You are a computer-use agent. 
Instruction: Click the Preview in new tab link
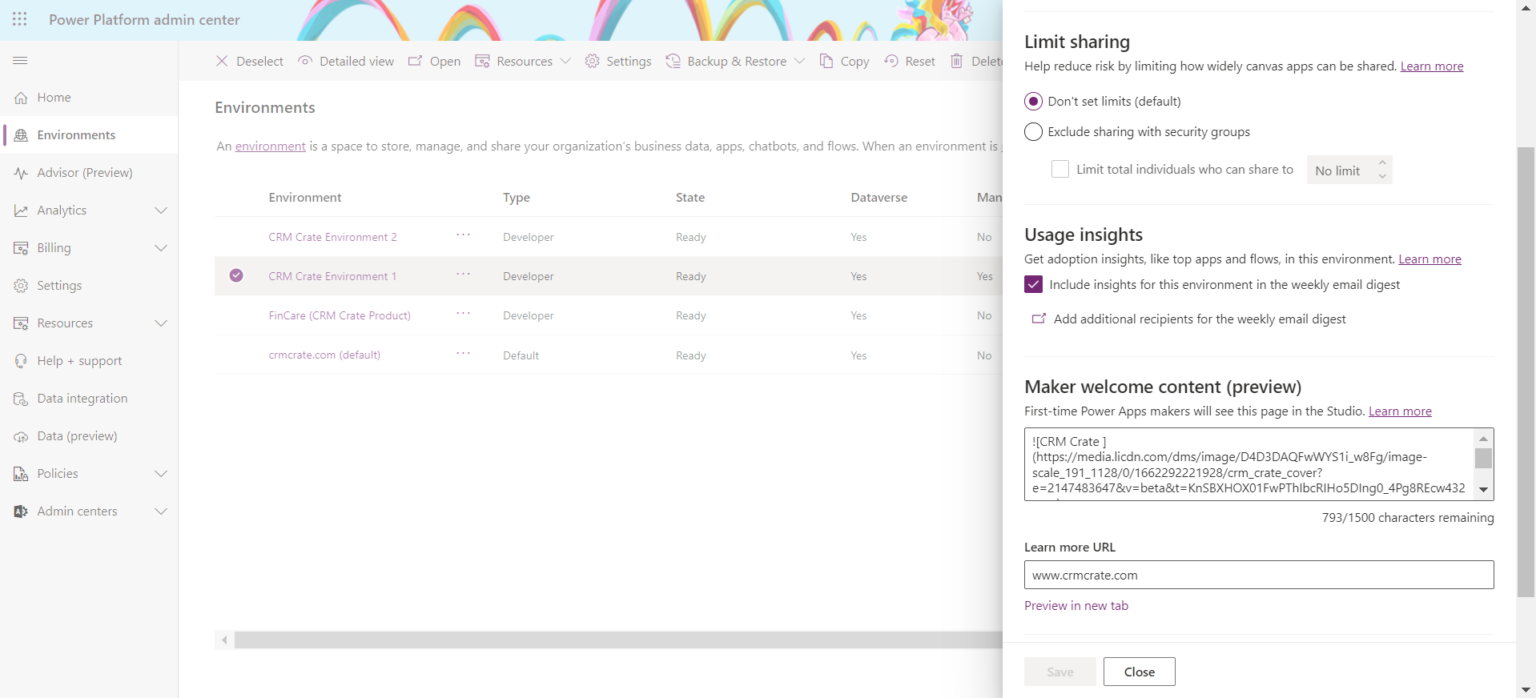click(1076, 605)
